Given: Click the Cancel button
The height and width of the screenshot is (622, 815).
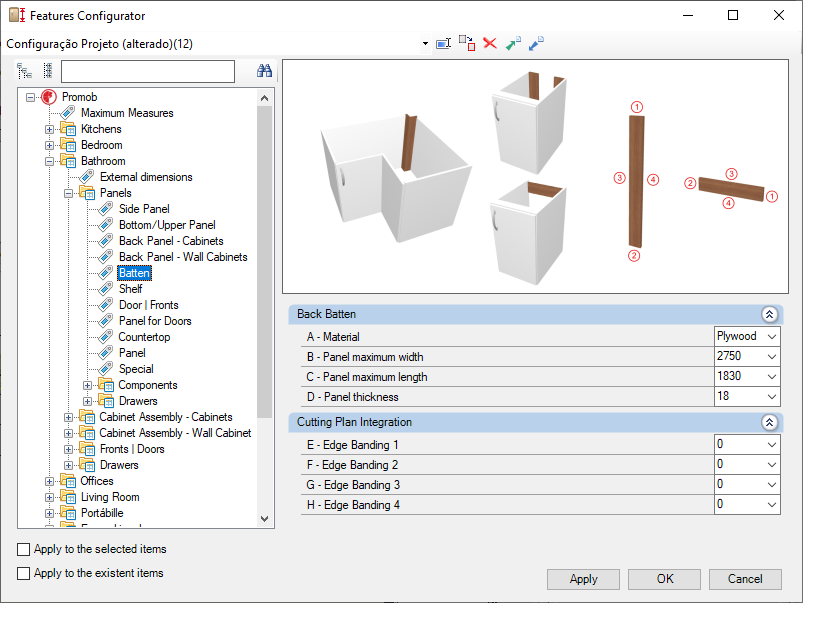Looking at the screenshot, I should [745, 579].
